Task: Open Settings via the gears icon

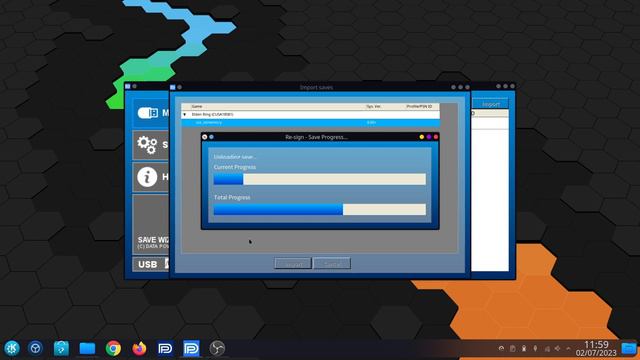Action: 147,144
